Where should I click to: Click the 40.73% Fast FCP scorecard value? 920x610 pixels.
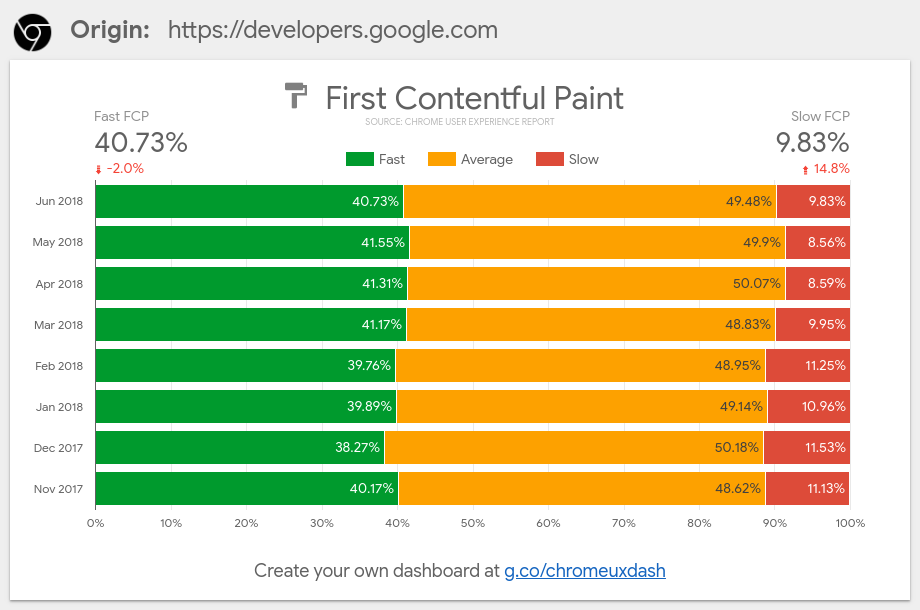(x=141, y=143)
